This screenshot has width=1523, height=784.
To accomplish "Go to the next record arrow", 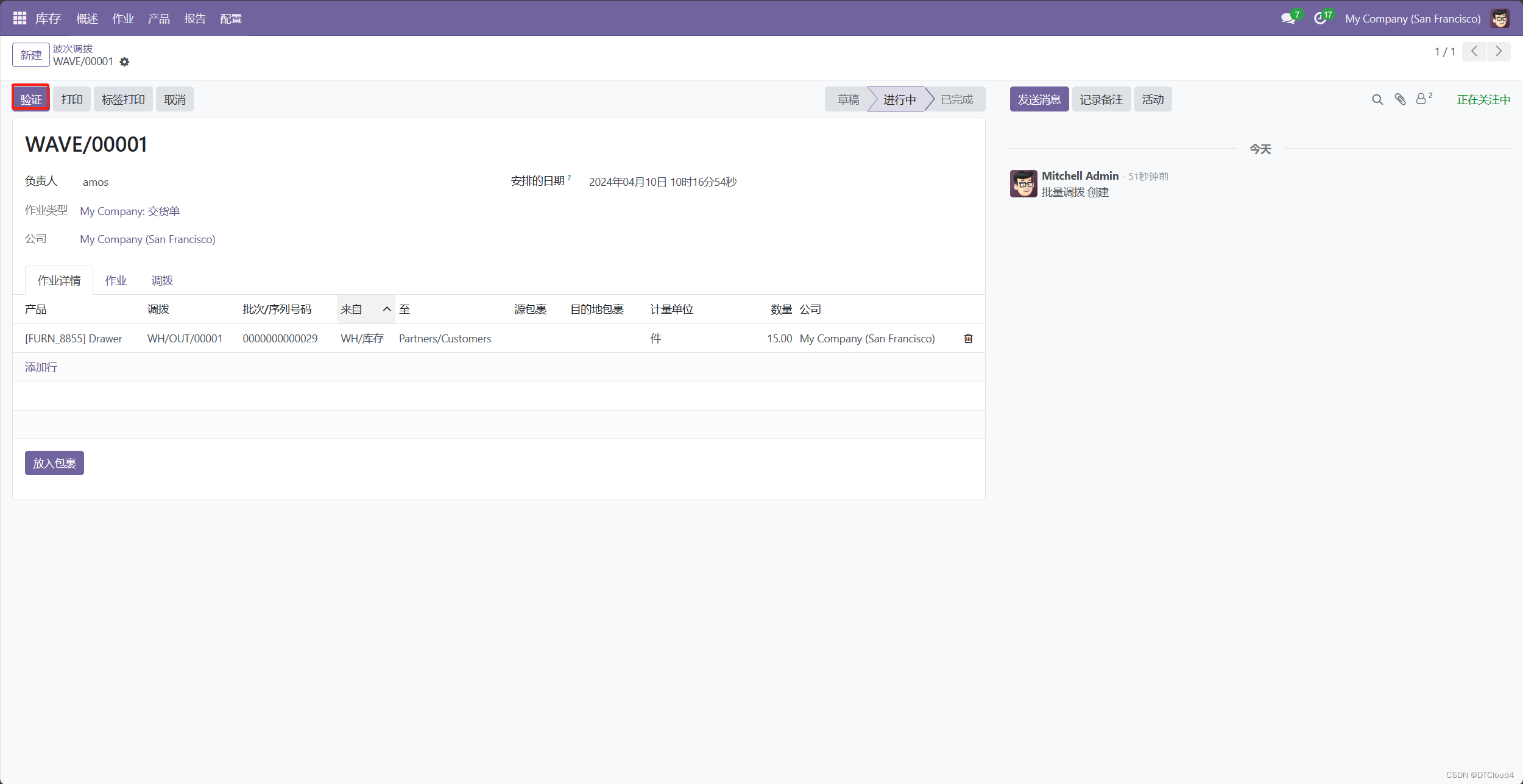I will pyautogui.click(x=1499, y=52).
